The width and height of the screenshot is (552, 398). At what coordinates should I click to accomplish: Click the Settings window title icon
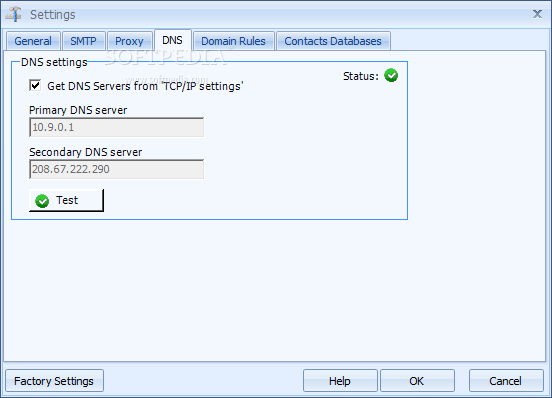pyautogui.click(x=14, y=14)
